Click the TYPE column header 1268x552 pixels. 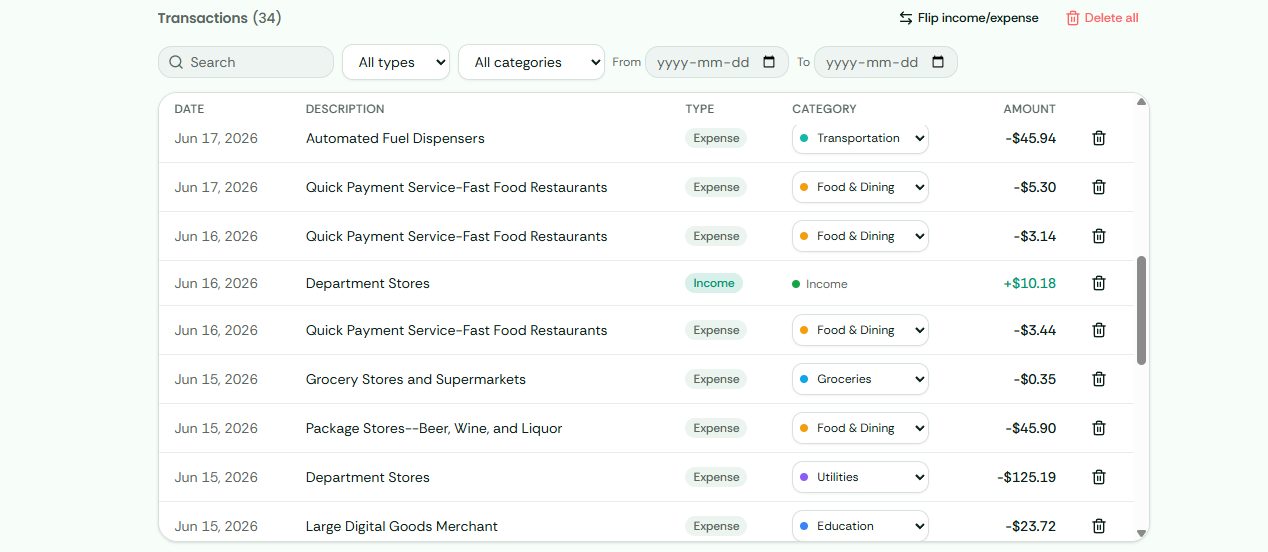700,109
